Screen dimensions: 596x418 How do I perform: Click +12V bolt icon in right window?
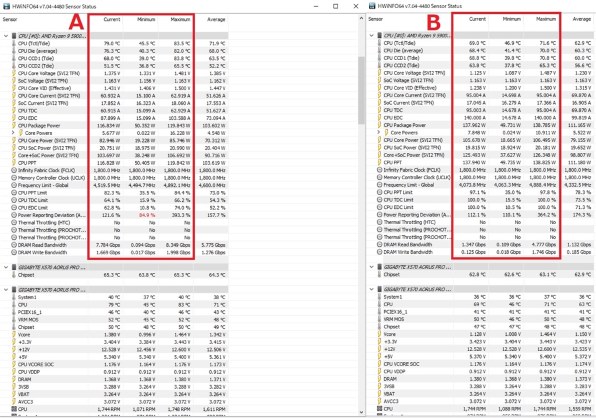tap(379, 349)
